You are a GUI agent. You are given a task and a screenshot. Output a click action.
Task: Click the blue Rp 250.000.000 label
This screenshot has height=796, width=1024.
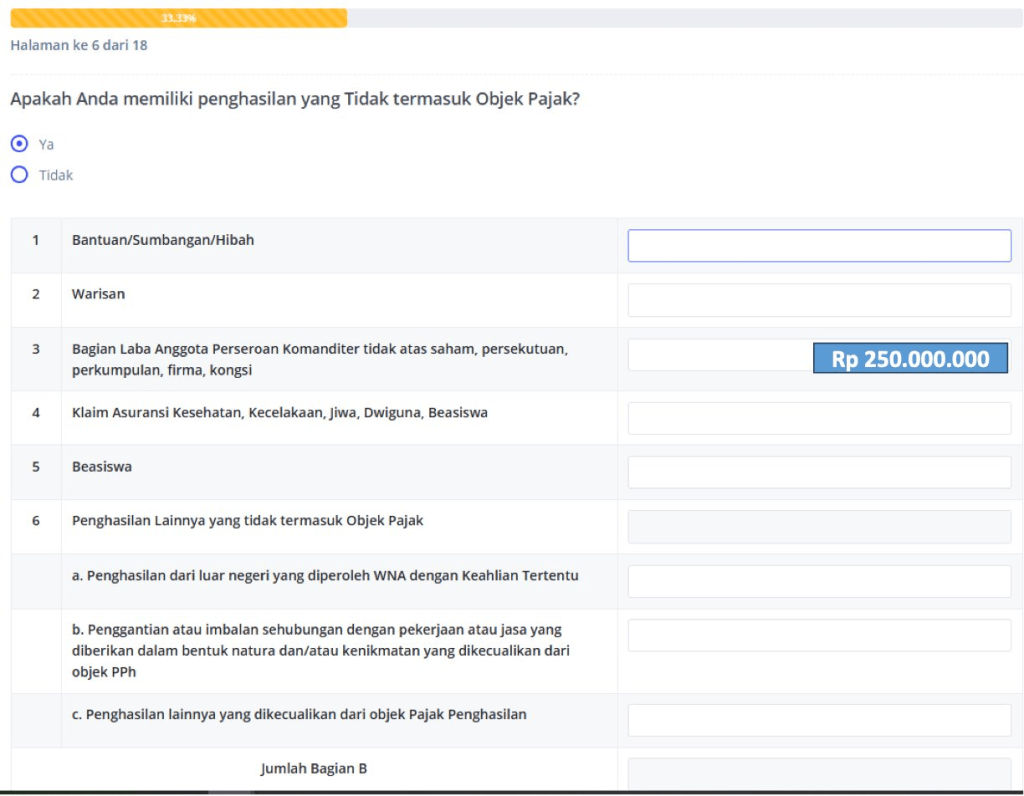pos(910,359)
